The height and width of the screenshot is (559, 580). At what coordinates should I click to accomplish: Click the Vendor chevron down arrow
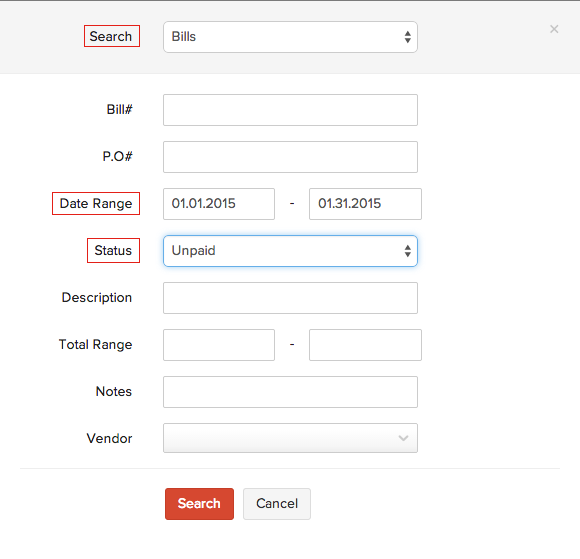[403, 438]
